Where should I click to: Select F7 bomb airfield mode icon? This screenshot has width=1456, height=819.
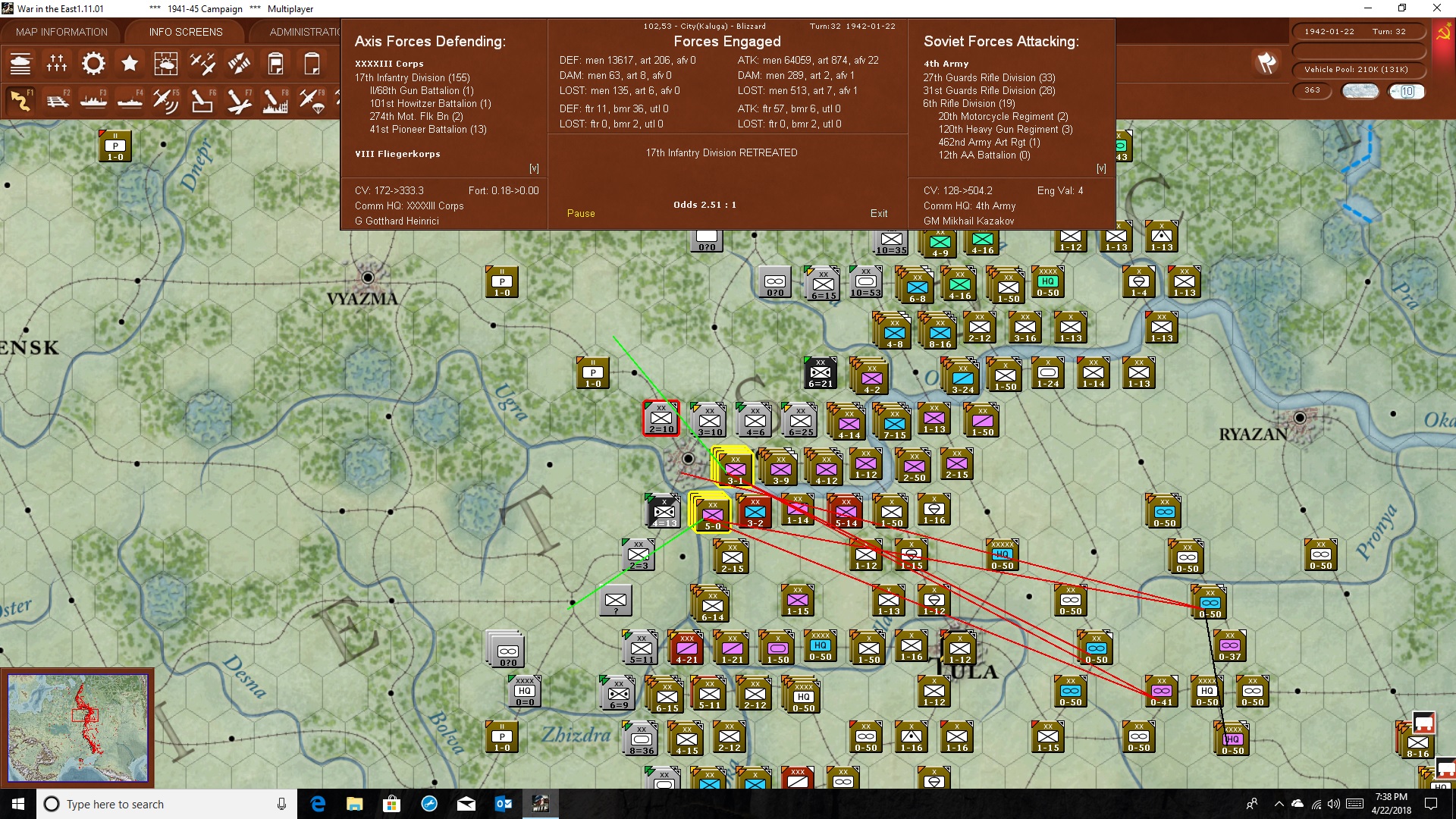[239, 100]
